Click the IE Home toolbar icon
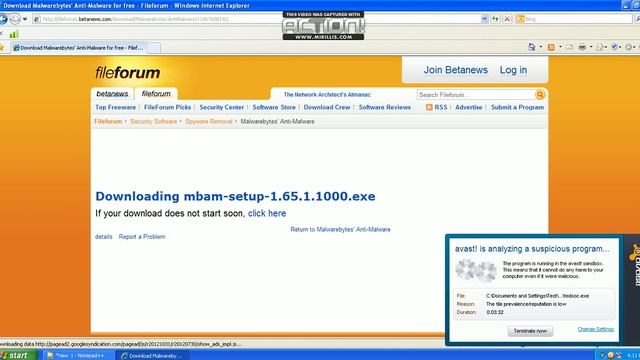Image resolution: width=640 pixels, height=360 pixels. pos(531,47)
